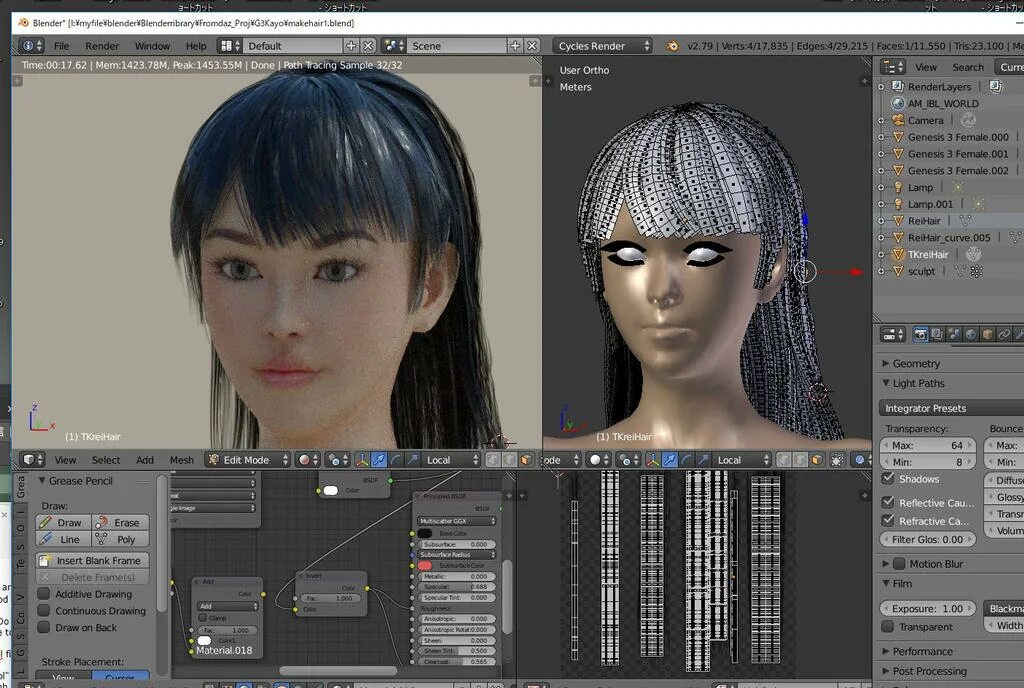The image size is (1024, 688).
Task: Expand the Post Processing panel
Action: coord(886,671)
